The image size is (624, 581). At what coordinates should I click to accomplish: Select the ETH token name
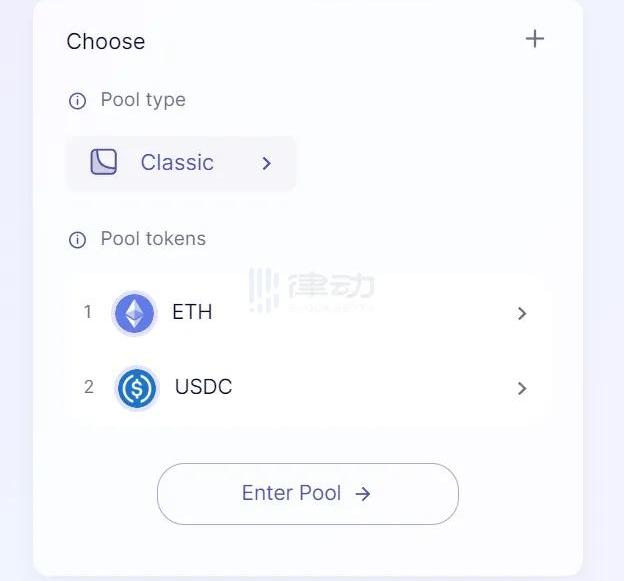[x=192, y=312]
